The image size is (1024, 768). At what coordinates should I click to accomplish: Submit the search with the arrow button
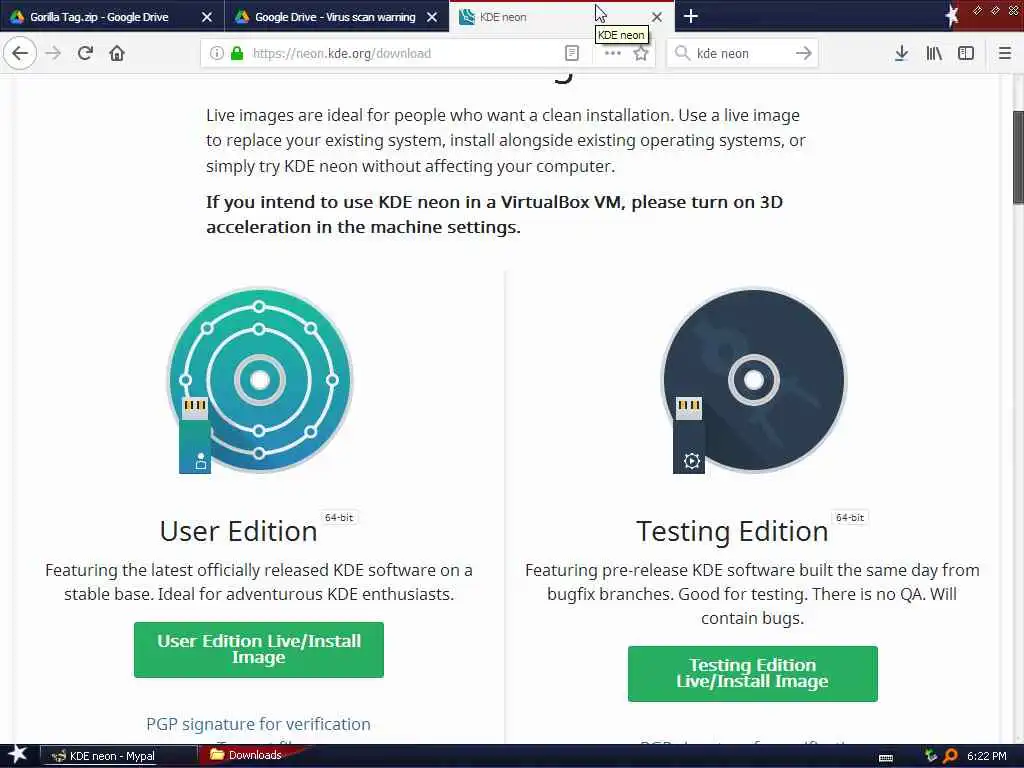pyautogui.click(x=804, y=53)
